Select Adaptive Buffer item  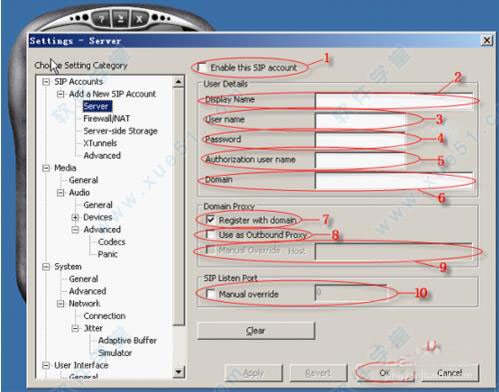point(127,341)
